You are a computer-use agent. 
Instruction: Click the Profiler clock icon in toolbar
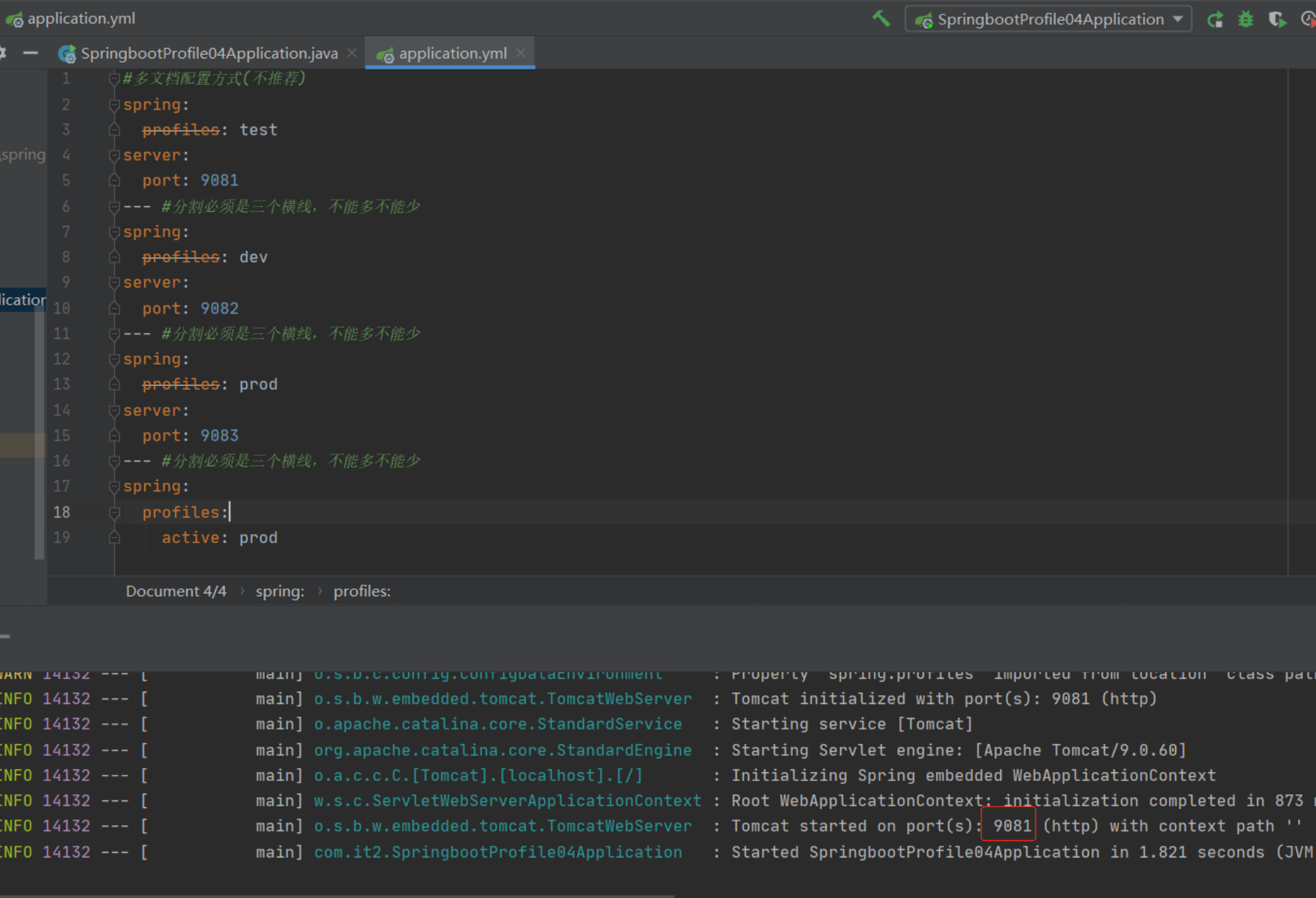point(1308,19)
